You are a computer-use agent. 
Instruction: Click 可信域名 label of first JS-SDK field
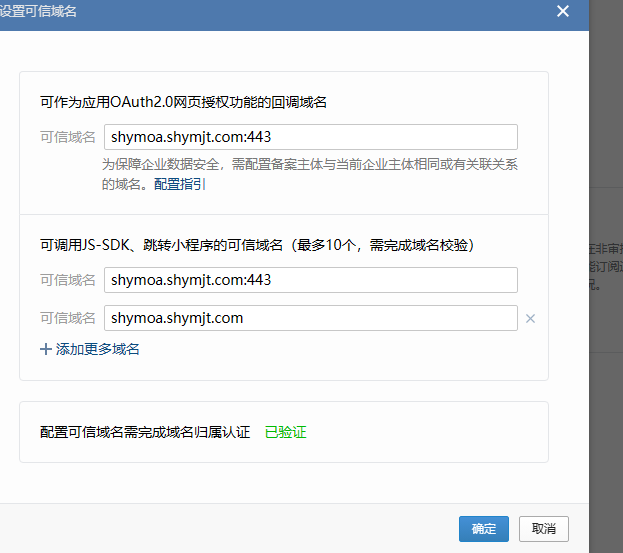click(x=68, y=280)
